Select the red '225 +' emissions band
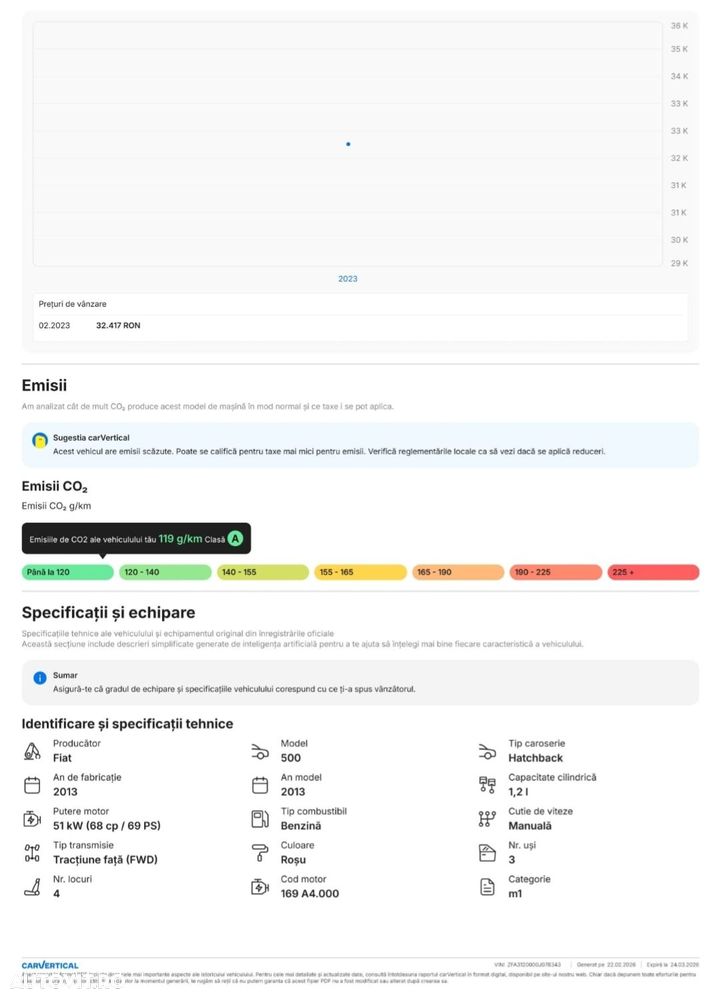 point(652,573)
